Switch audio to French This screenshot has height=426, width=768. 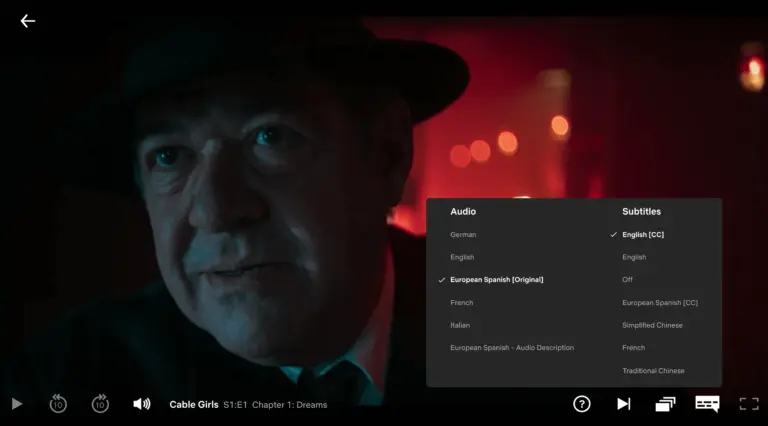(461, 303)
